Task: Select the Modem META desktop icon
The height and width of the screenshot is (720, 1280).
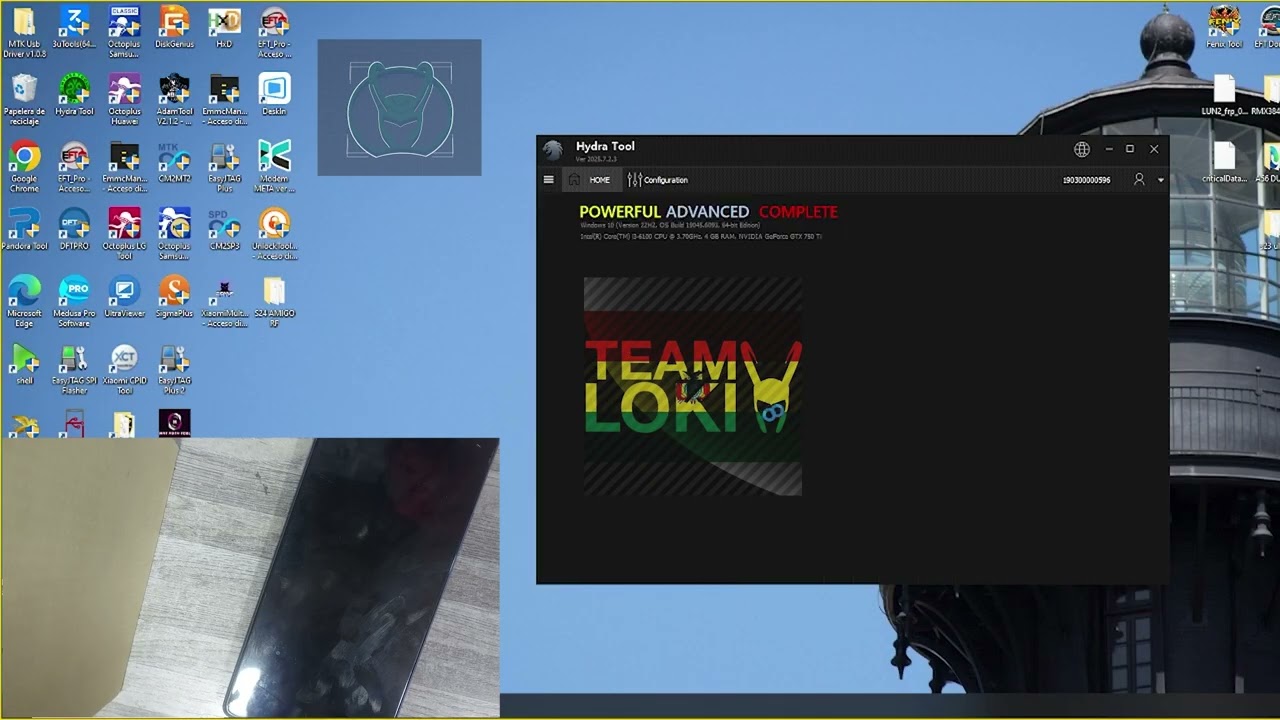Action: [x=274, y=167]
